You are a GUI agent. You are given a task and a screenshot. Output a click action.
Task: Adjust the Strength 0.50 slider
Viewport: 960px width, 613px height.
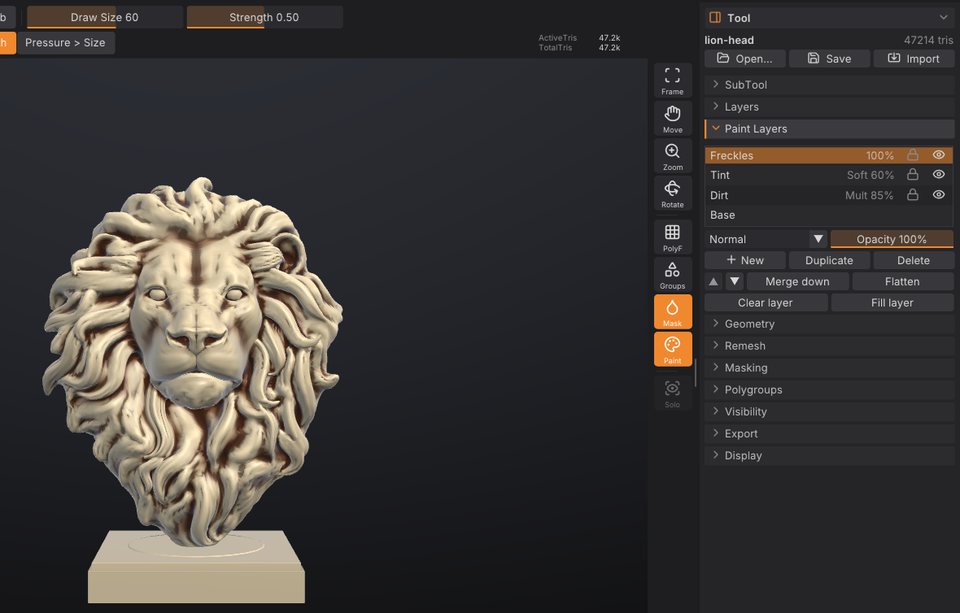click(x=264, y=17)
